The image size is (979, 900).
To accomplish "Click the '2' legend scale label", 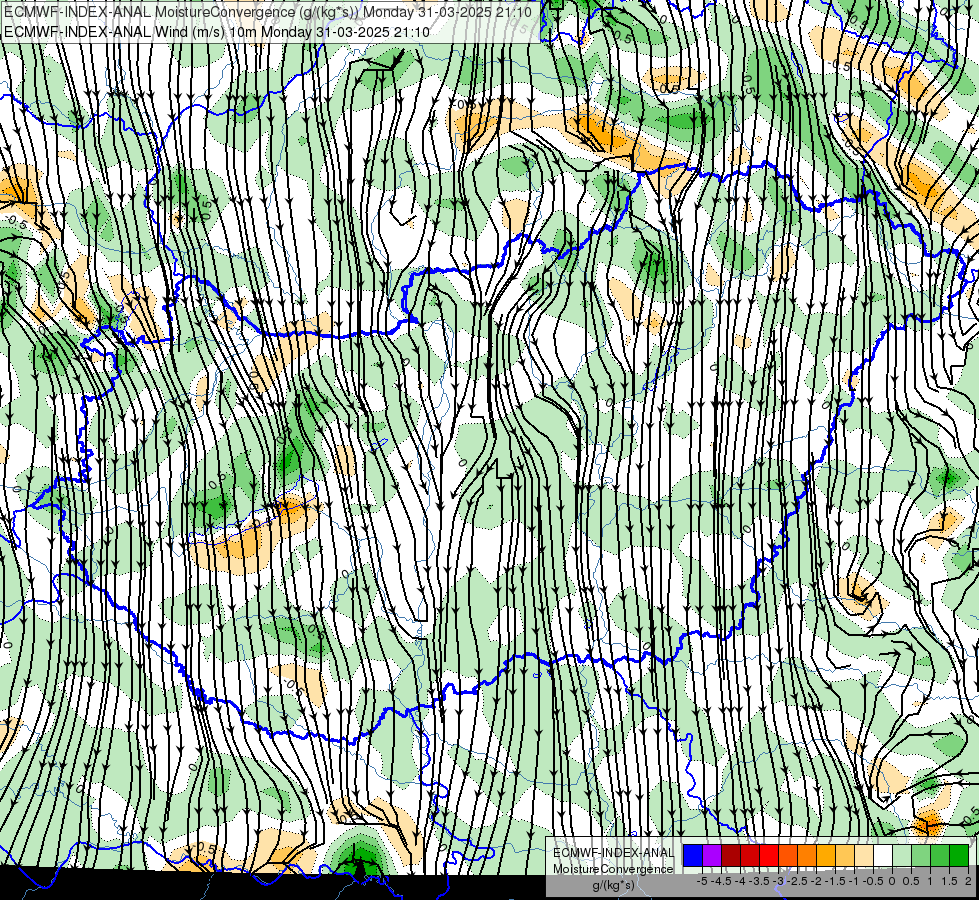I will pos(968,881).
